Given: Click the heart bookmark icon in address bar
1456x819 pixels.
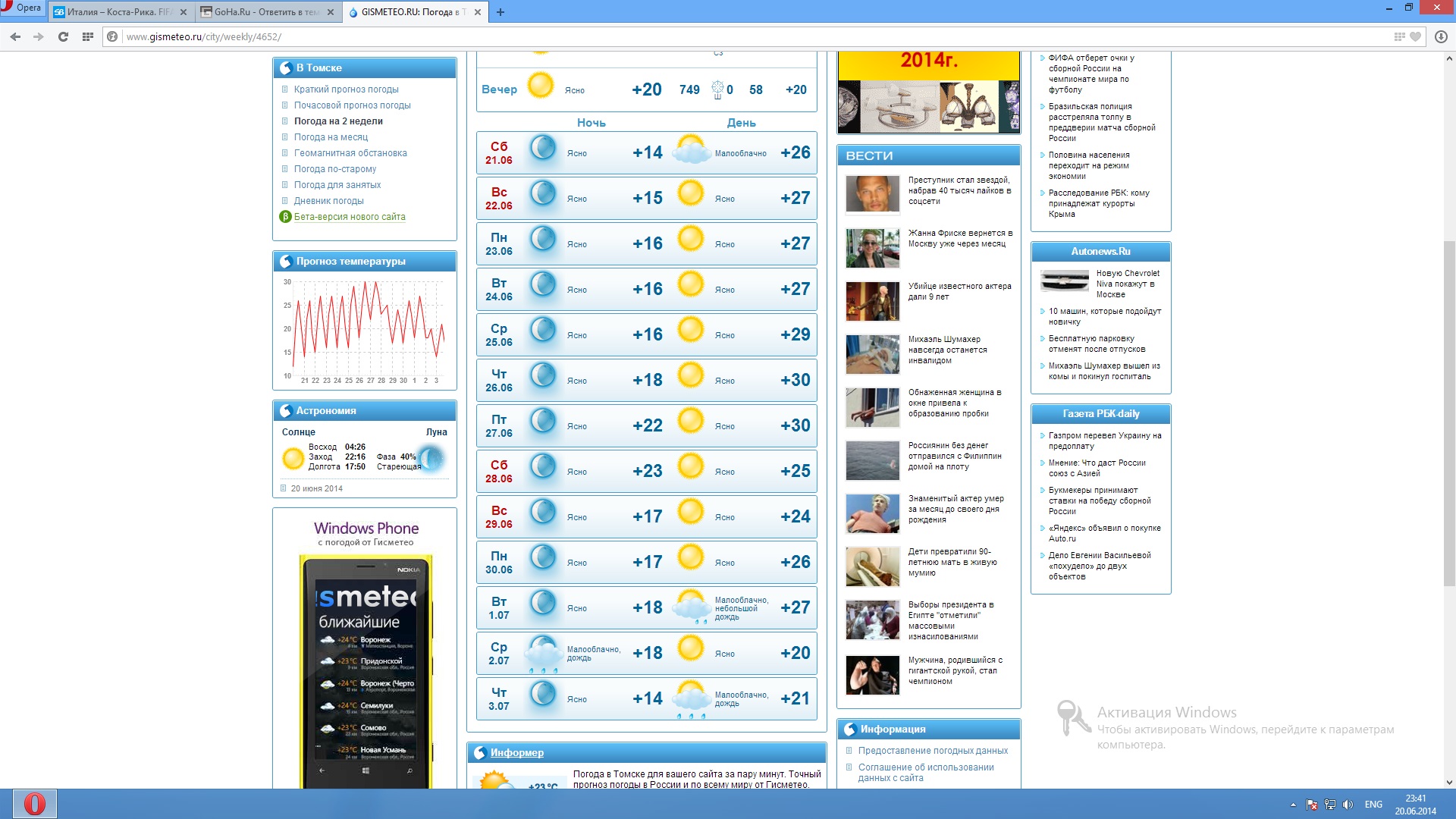Looking at the screenshot, I should point(1415,36).
